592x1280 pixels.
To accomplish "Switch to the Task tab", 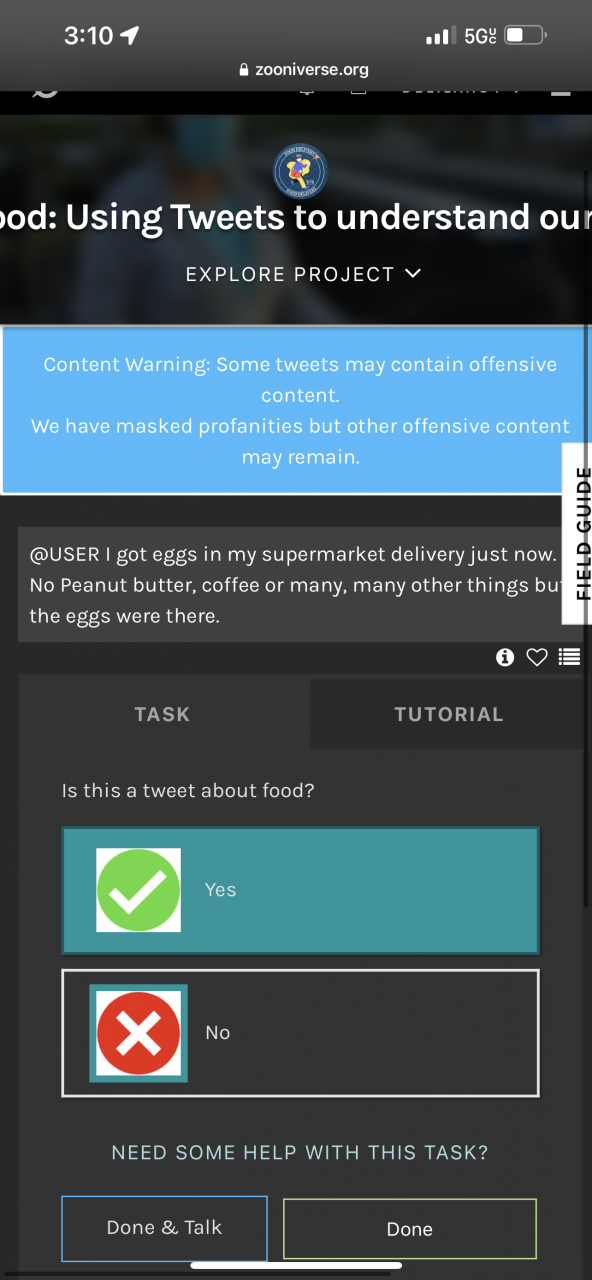I will tap(163, 714).
